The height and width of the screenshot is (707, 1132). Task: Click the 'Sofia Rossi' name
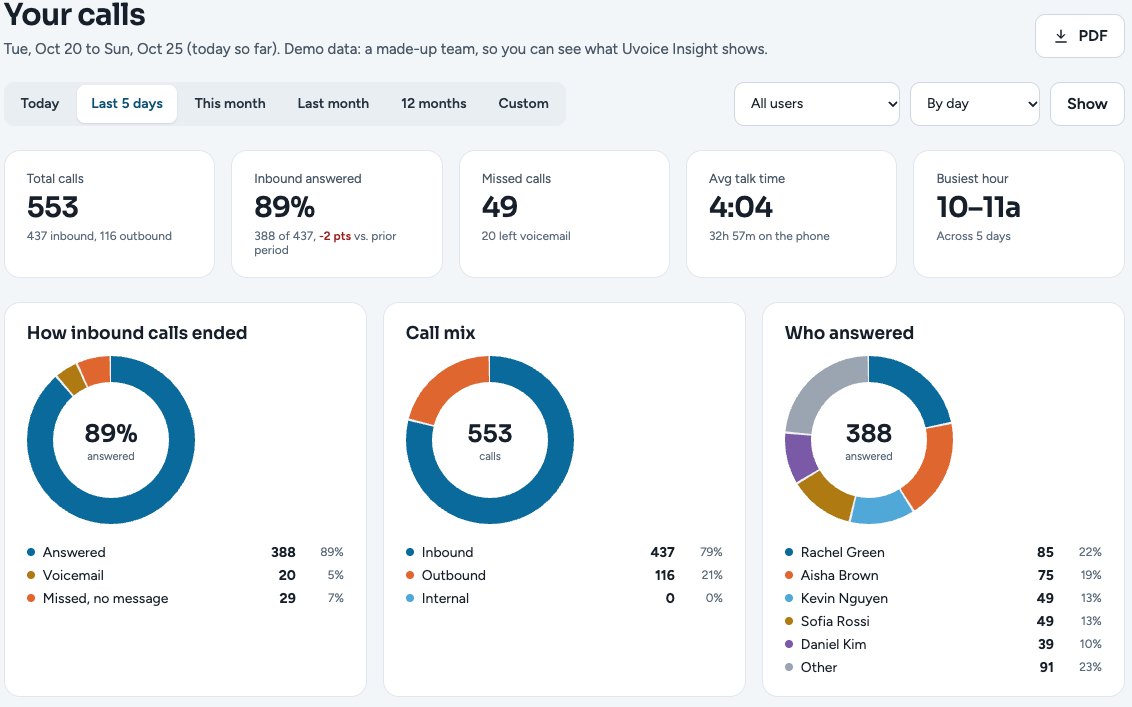point(835,622)
